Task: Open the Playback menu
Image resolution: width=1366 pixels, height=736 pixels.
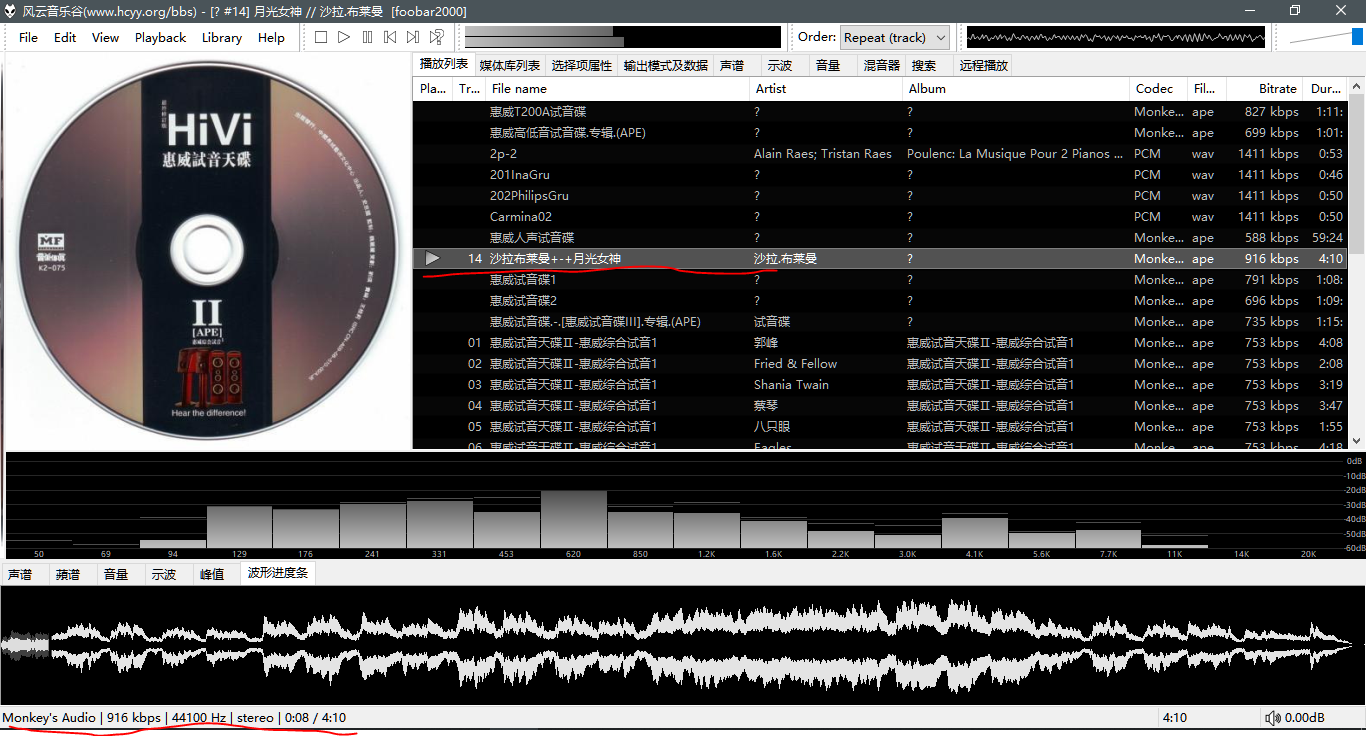Action: point(160,38)
